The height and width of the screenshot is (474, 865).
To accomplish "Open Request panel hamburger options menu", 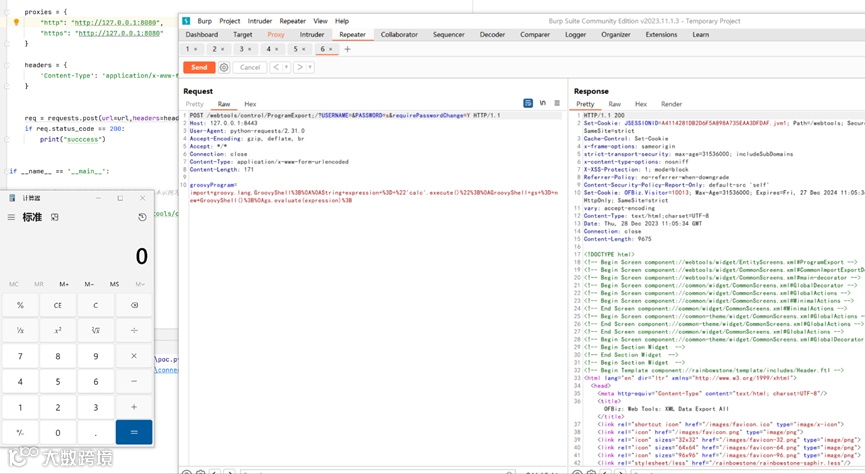I will pyautogui.click(x=557, y=103).
